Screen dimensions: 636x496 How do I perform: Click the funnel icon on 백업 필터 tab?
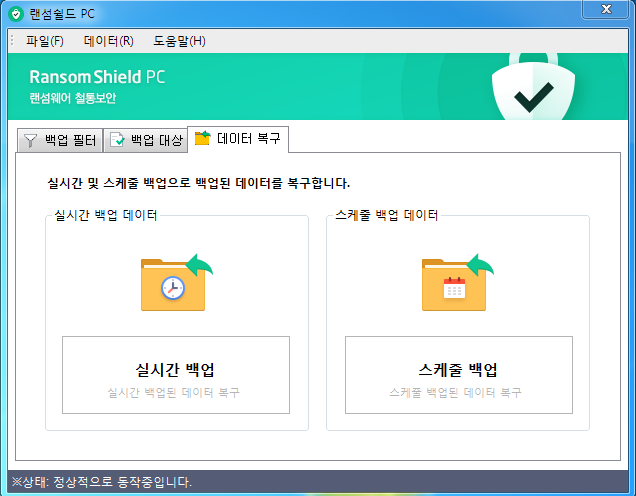[30, 141]
